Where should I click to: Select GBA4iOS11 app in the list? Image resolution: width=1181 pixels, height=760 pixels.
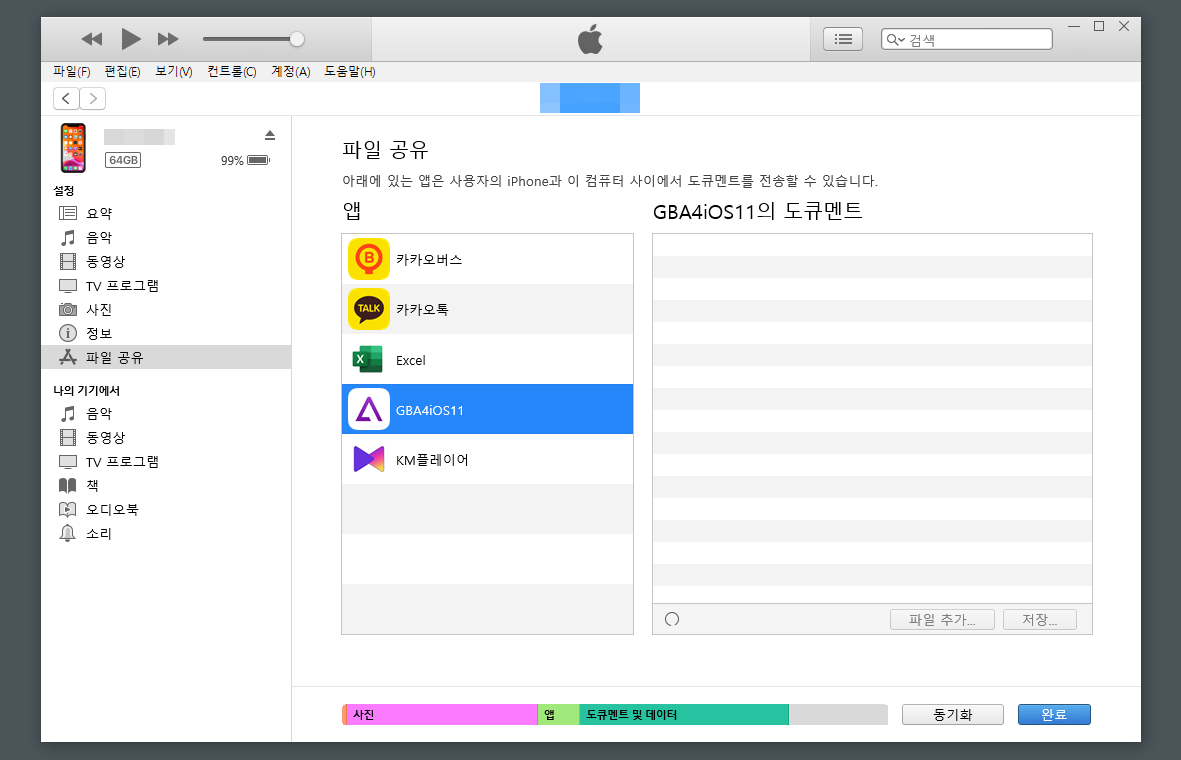pos(487,409)
